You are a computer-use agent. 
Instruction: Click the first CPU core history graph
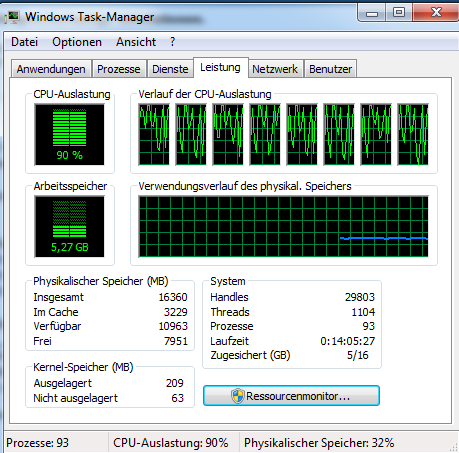(154, 134)
